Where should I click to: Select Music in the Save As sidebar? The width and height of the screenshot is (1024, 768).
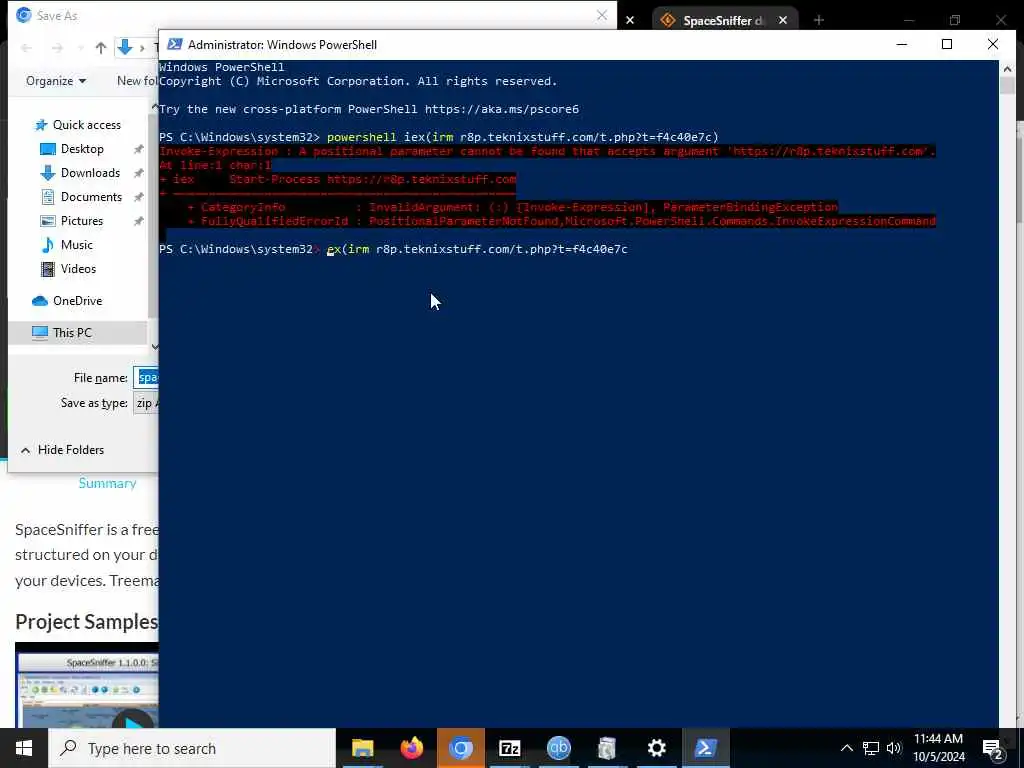(76, 245)
